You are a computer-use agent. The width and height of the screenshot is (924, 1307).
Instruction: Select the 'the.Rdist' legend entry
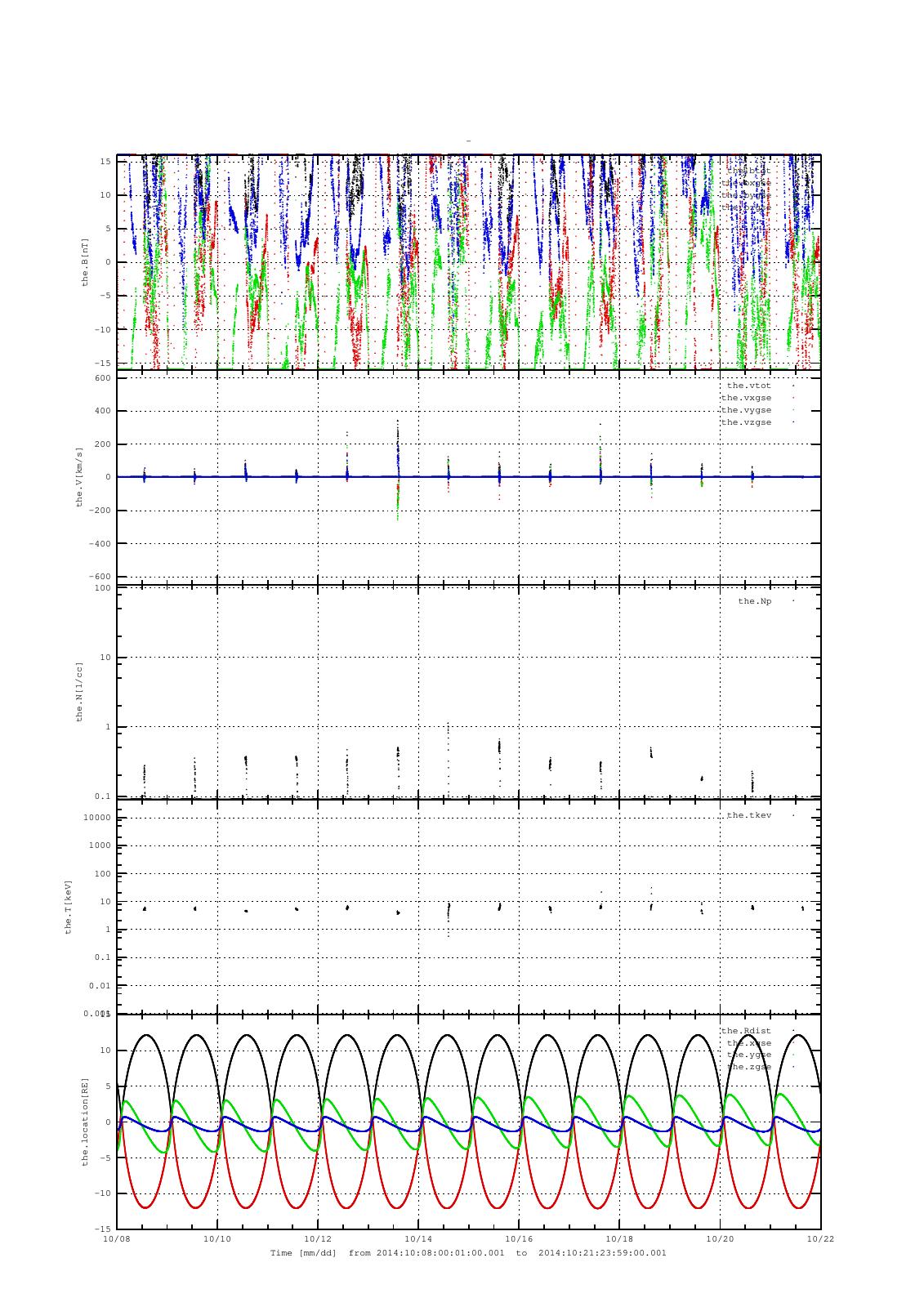(x=746, y=1031)
